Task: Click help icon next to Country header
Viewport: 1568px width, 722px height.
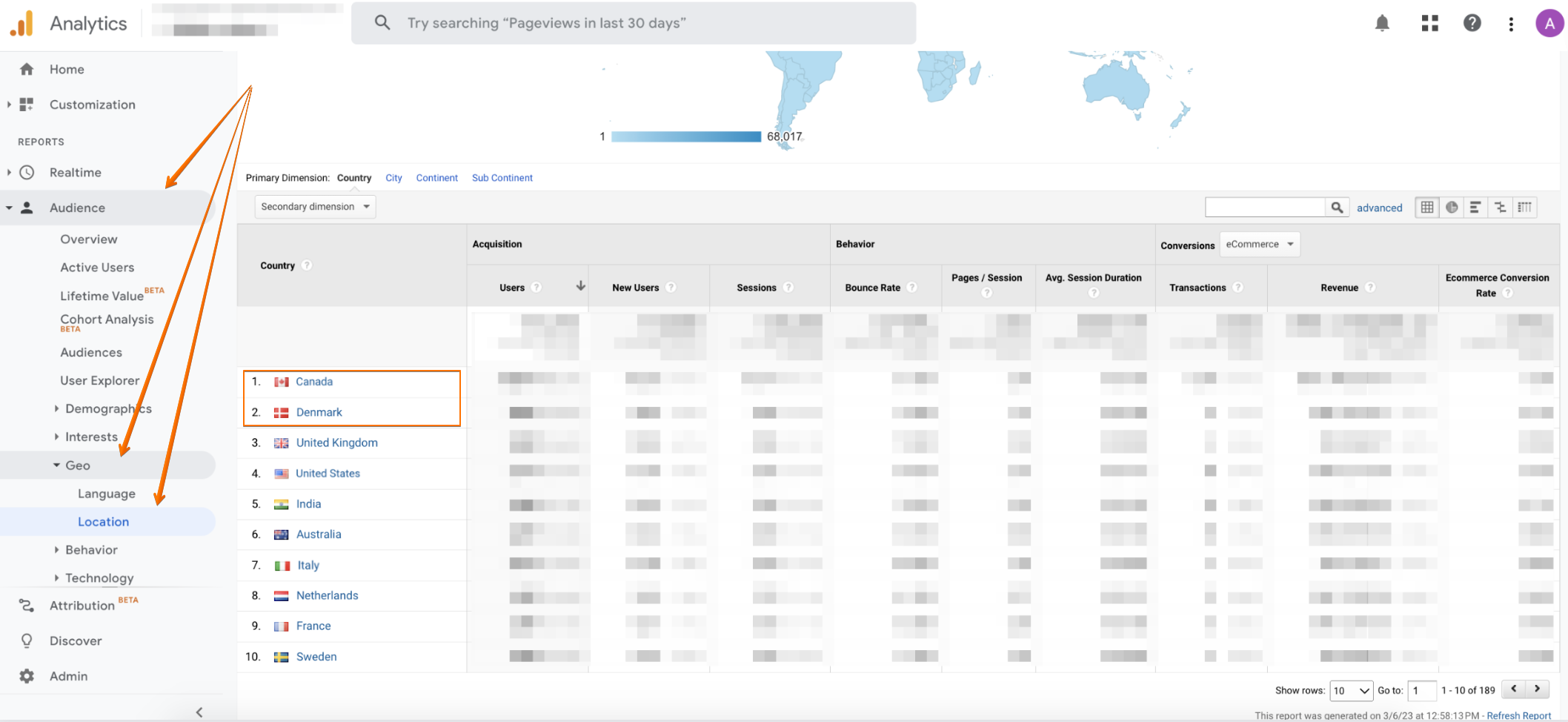Action: coord(307,265)
